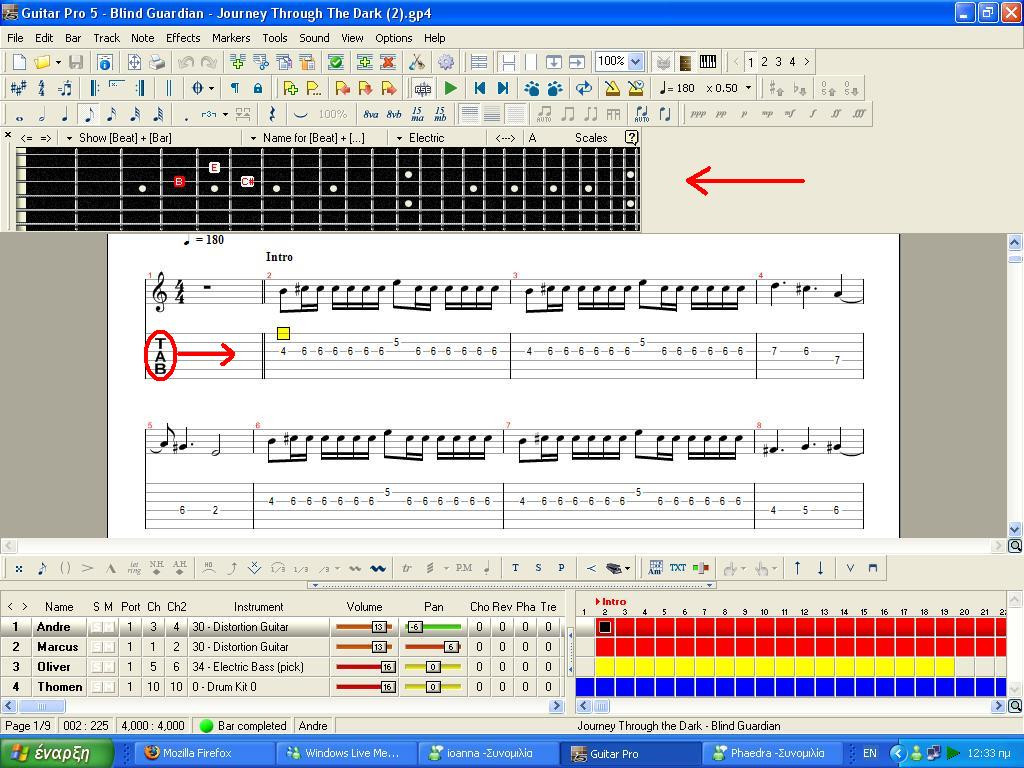The height and width of the screenshot is (768, 1024).
Task: Apply the artificial harmonic A.H. effect
Action: (180, 569)
